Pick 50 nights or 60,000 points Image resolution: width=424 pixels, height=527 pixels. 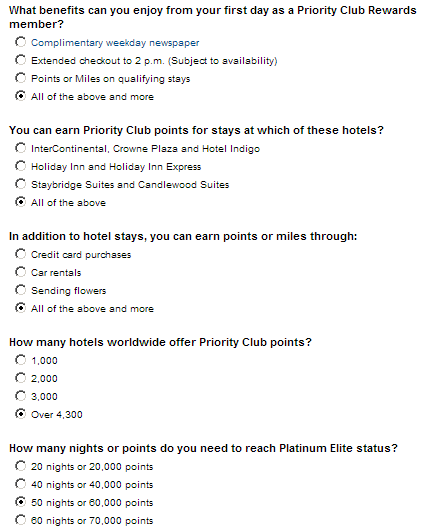coord(20,502)
